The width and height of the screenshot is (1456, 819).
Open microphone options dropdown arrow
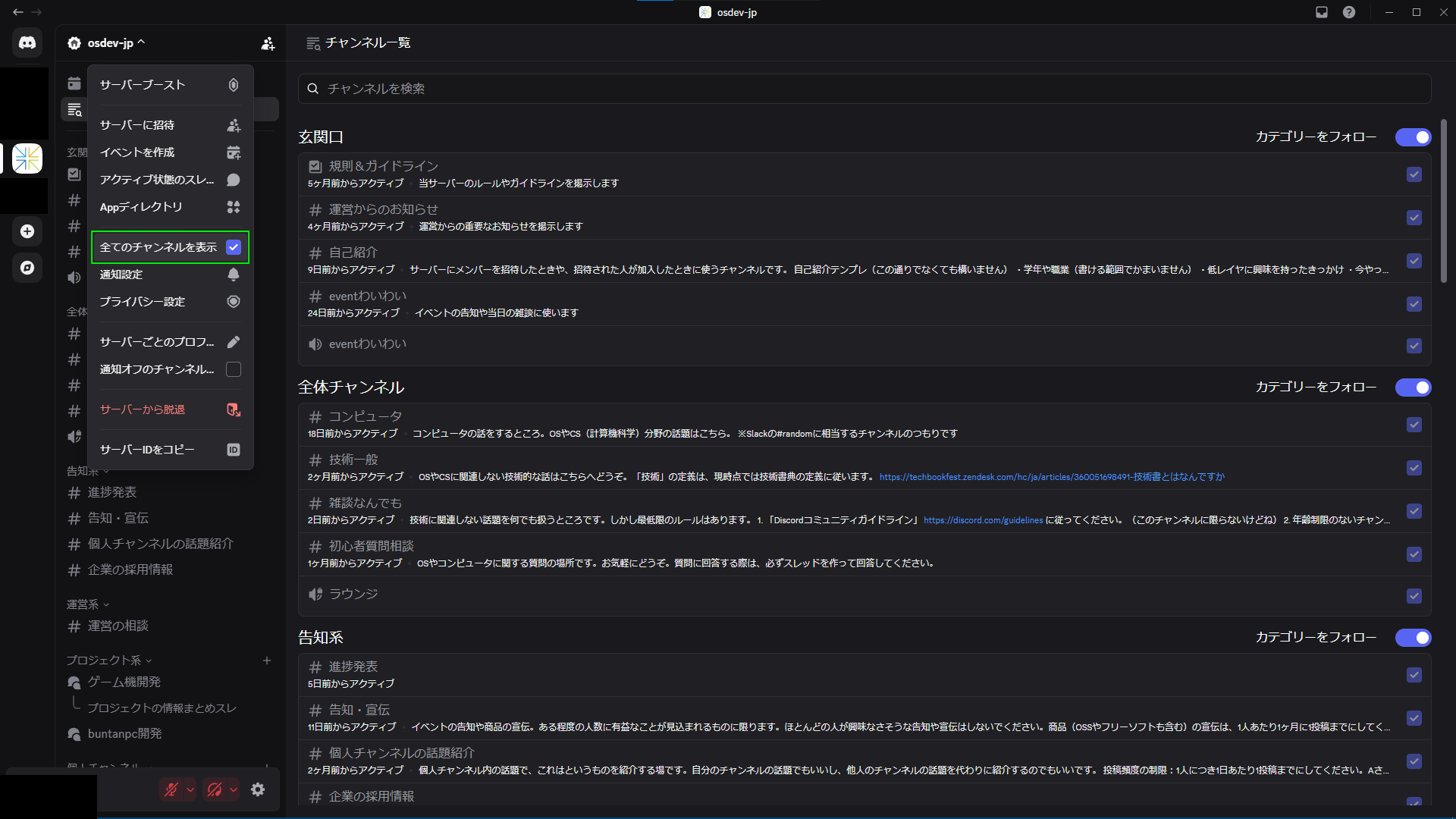point(190,789)
